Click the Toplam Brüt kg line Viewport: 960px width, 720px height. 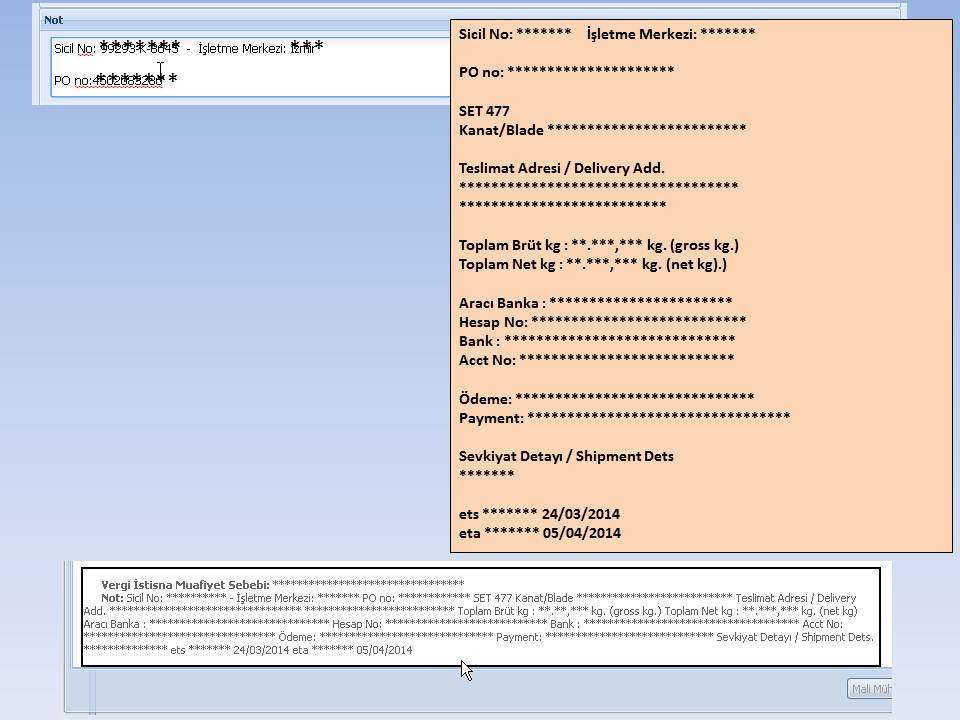tap(598, 245)
